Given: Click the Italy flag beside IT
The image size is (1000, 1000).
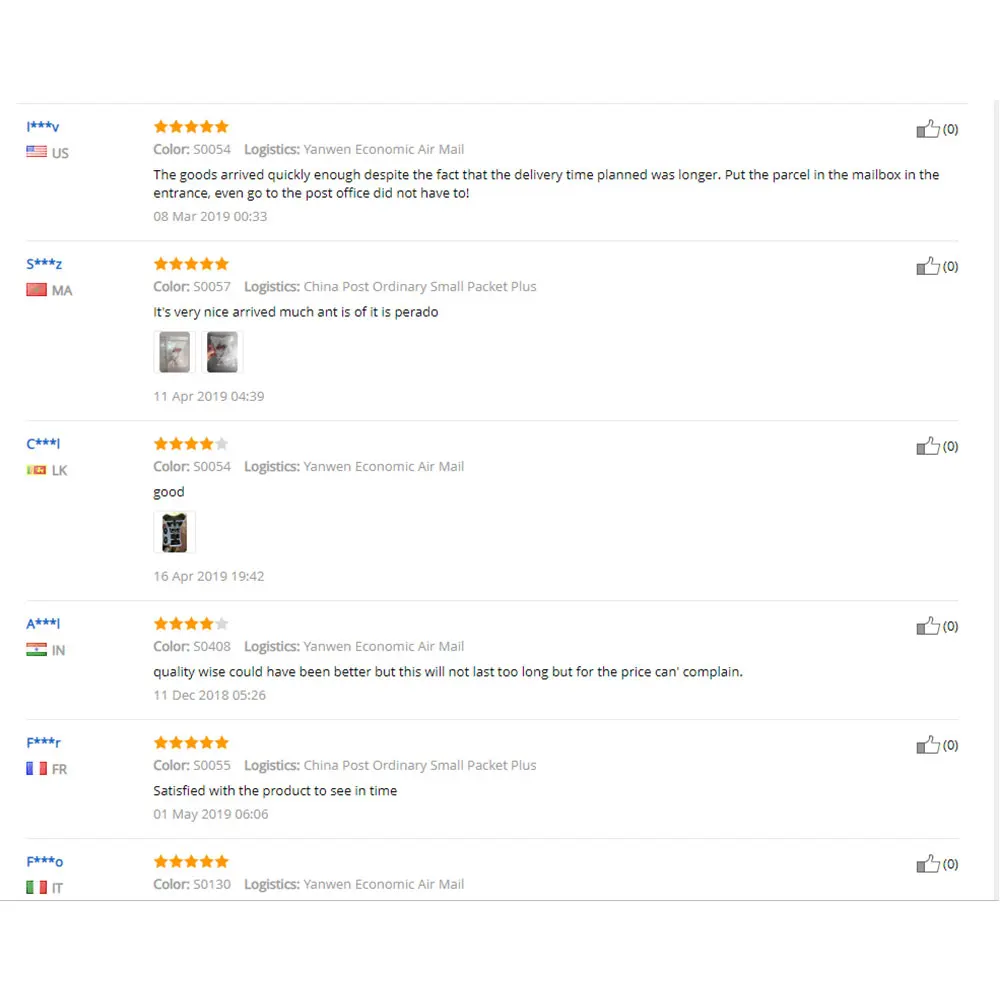Looking at the screenshot, I should pos(37,887).
